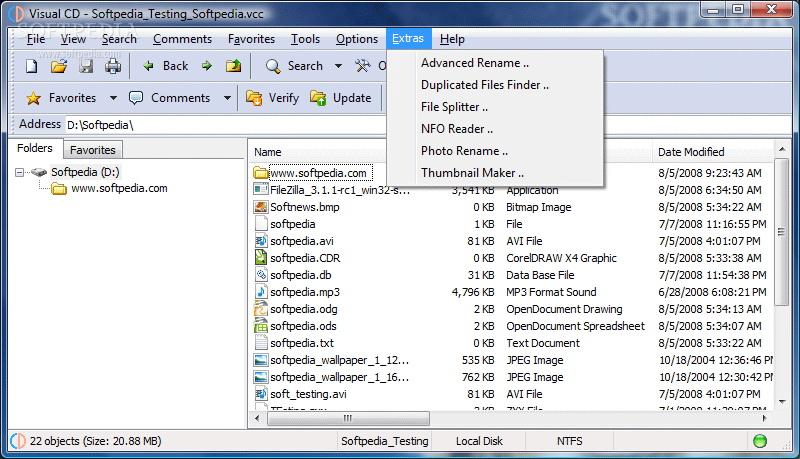Open the Help menu
The image size is (800, 459).
point(452,39)
